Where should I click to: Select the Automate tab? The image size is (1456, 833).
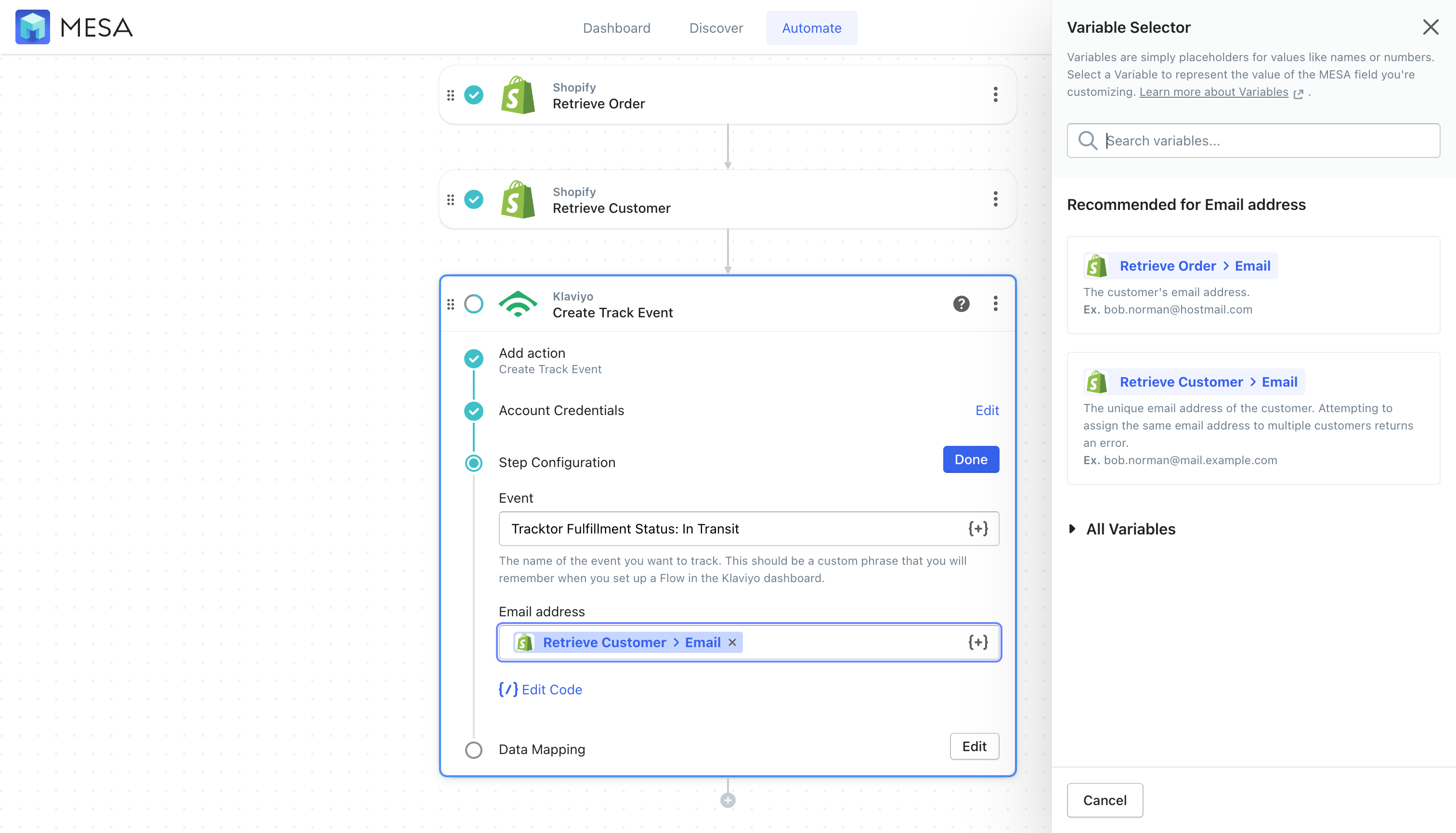811,27
